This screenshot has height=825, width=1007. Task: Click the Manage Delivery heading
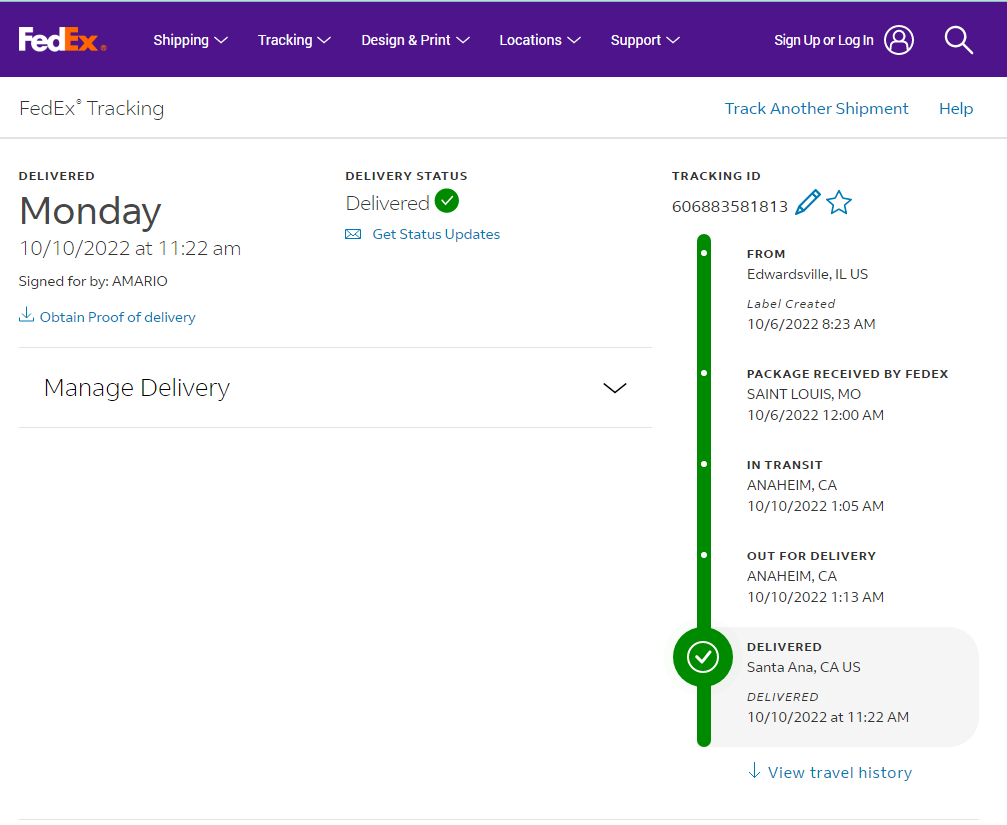point(137,388)
